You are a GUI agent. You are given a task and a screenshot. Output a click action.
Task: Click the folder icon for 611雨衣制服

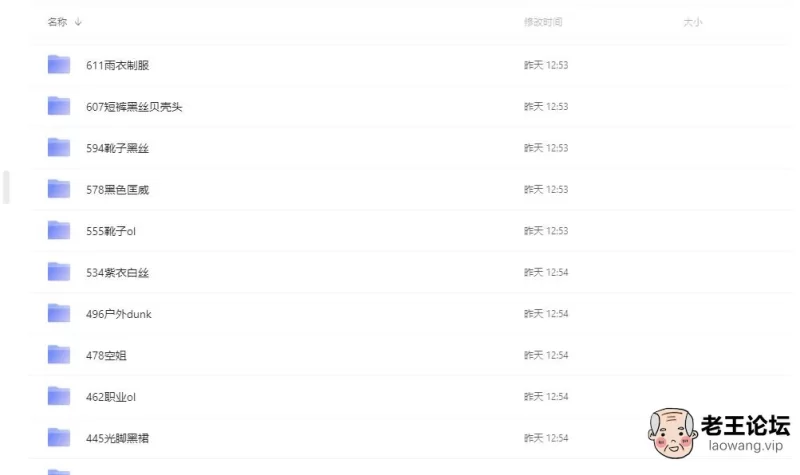click(59, 65)
